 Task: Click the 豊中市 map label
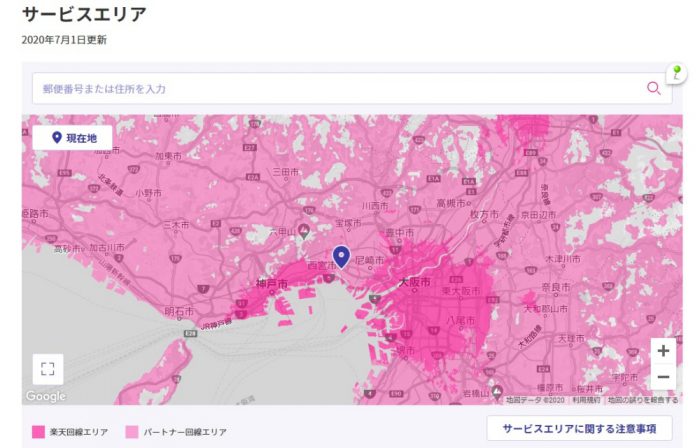tap(400, 232)
